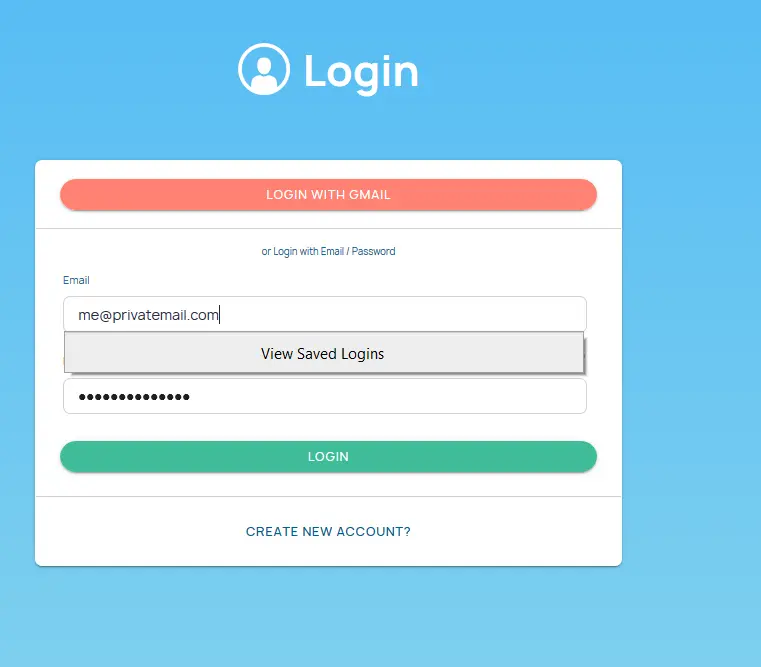Click the Login heading text

click(x=361, y=72)
